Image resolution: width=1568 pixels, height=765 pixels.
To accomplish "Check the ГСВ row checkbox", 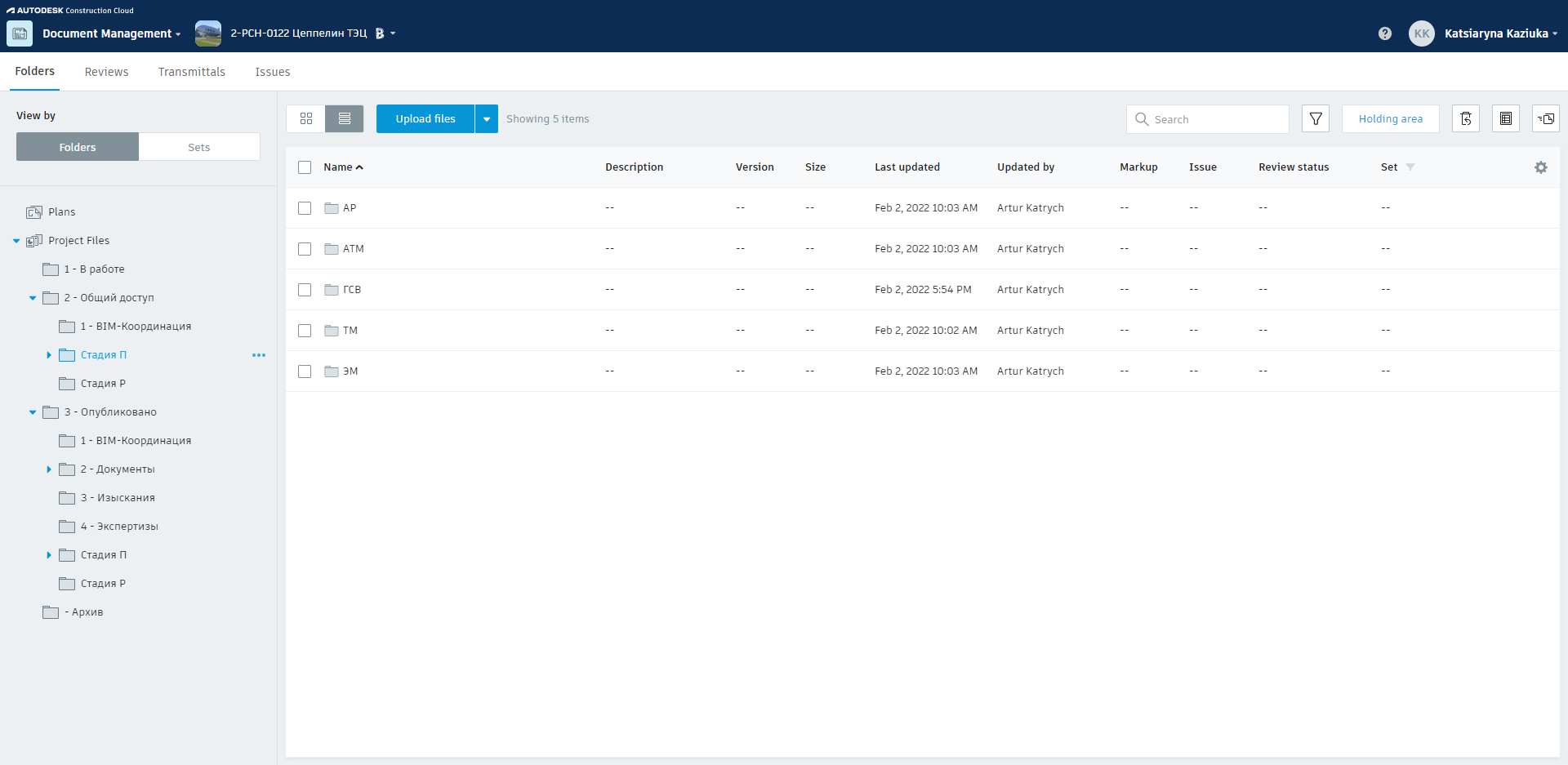I will pyautogui.click(x=305, y=290).
